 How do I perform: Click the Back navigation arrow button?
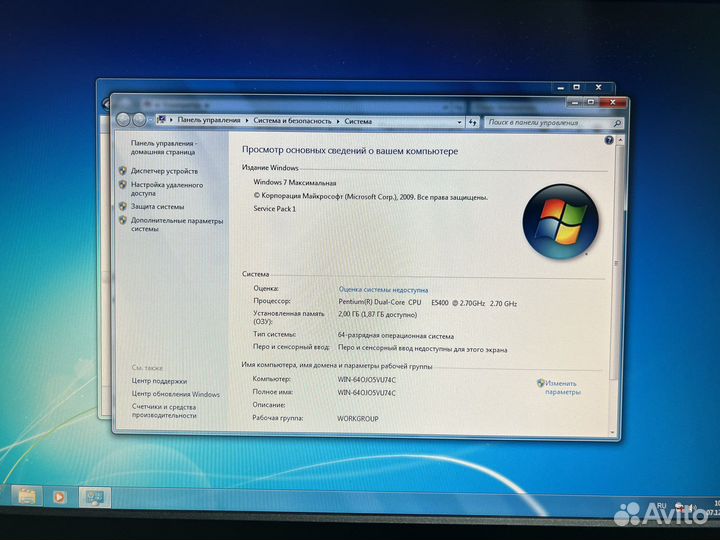point(123,120)
